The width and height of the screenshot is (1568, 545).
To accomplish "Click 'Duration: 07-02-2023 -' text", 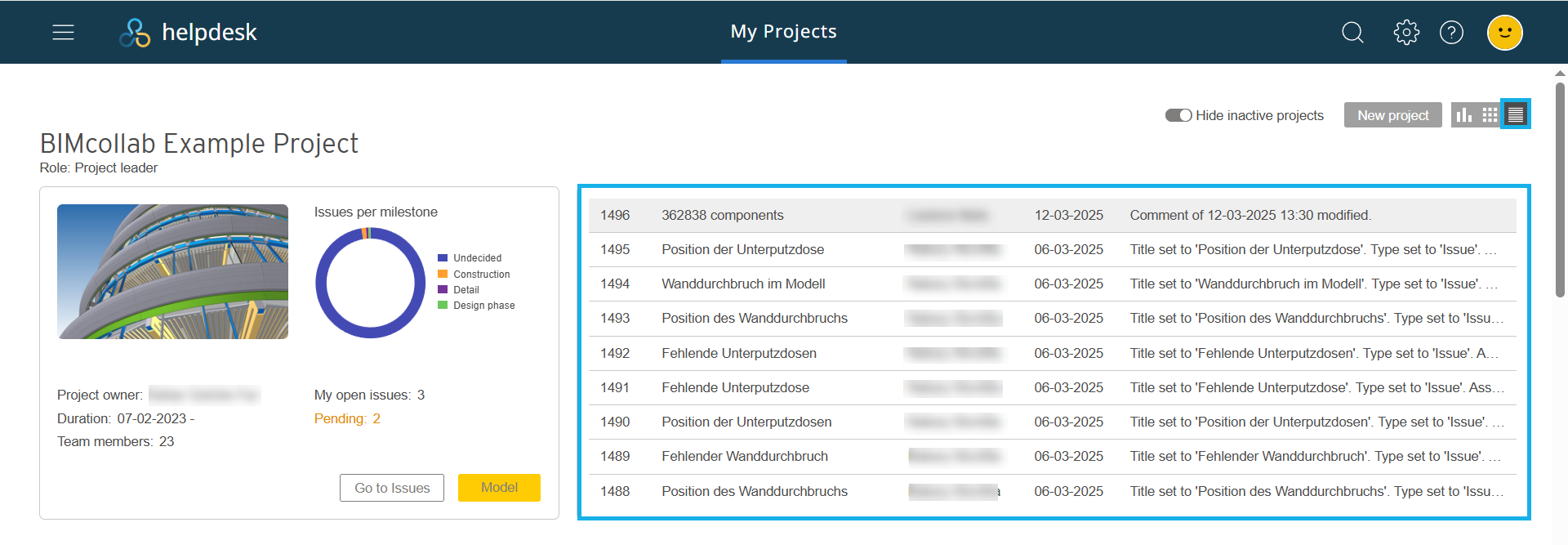I will (126, 418).
